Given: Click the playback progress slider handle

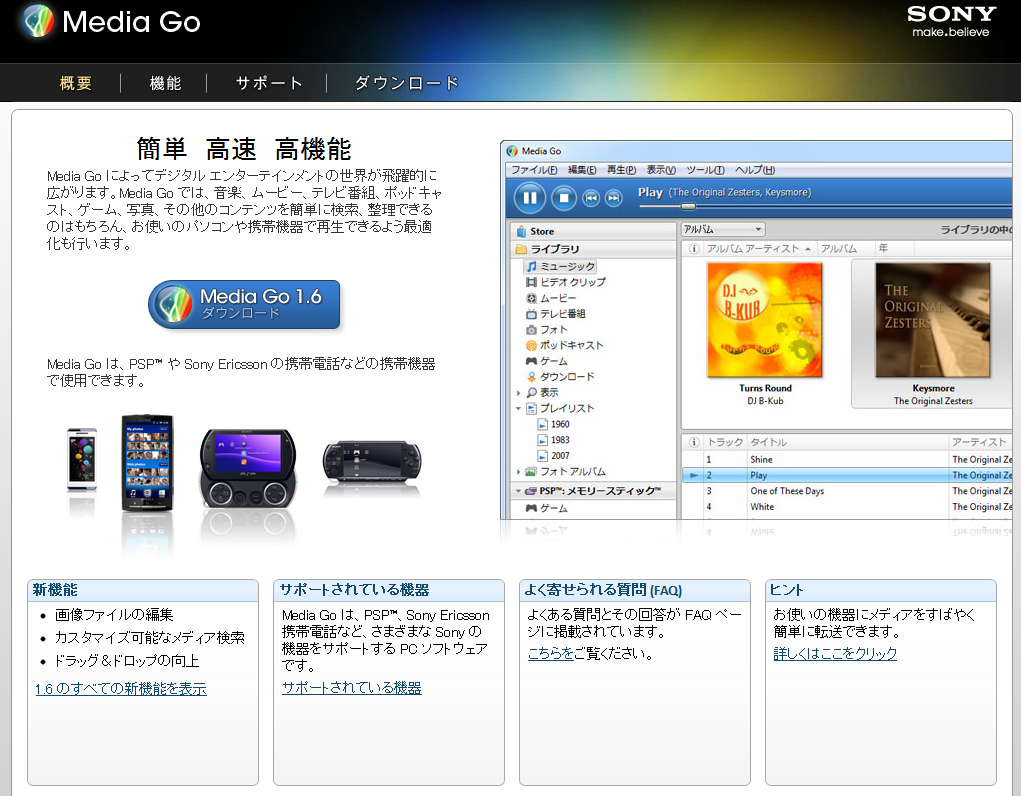Looking at the screenshot, I should pos(688,206).
